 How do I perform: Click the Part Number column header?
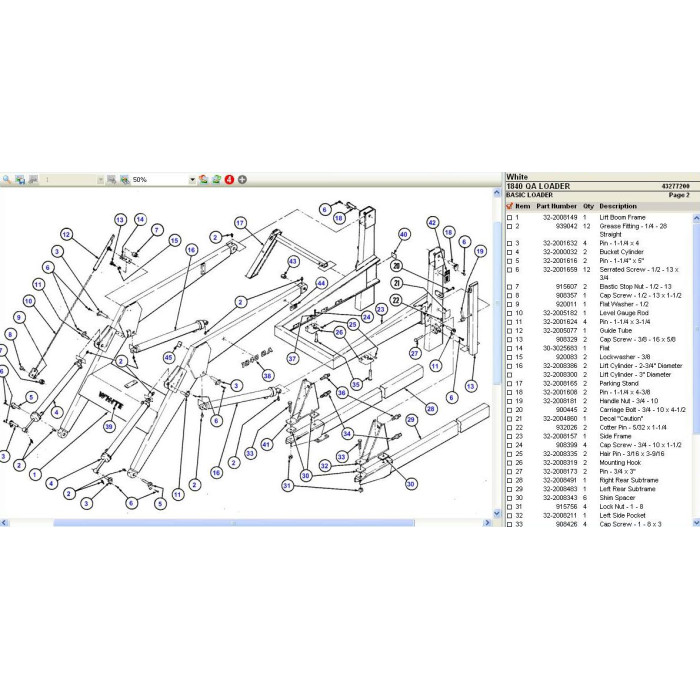(556, 206)
